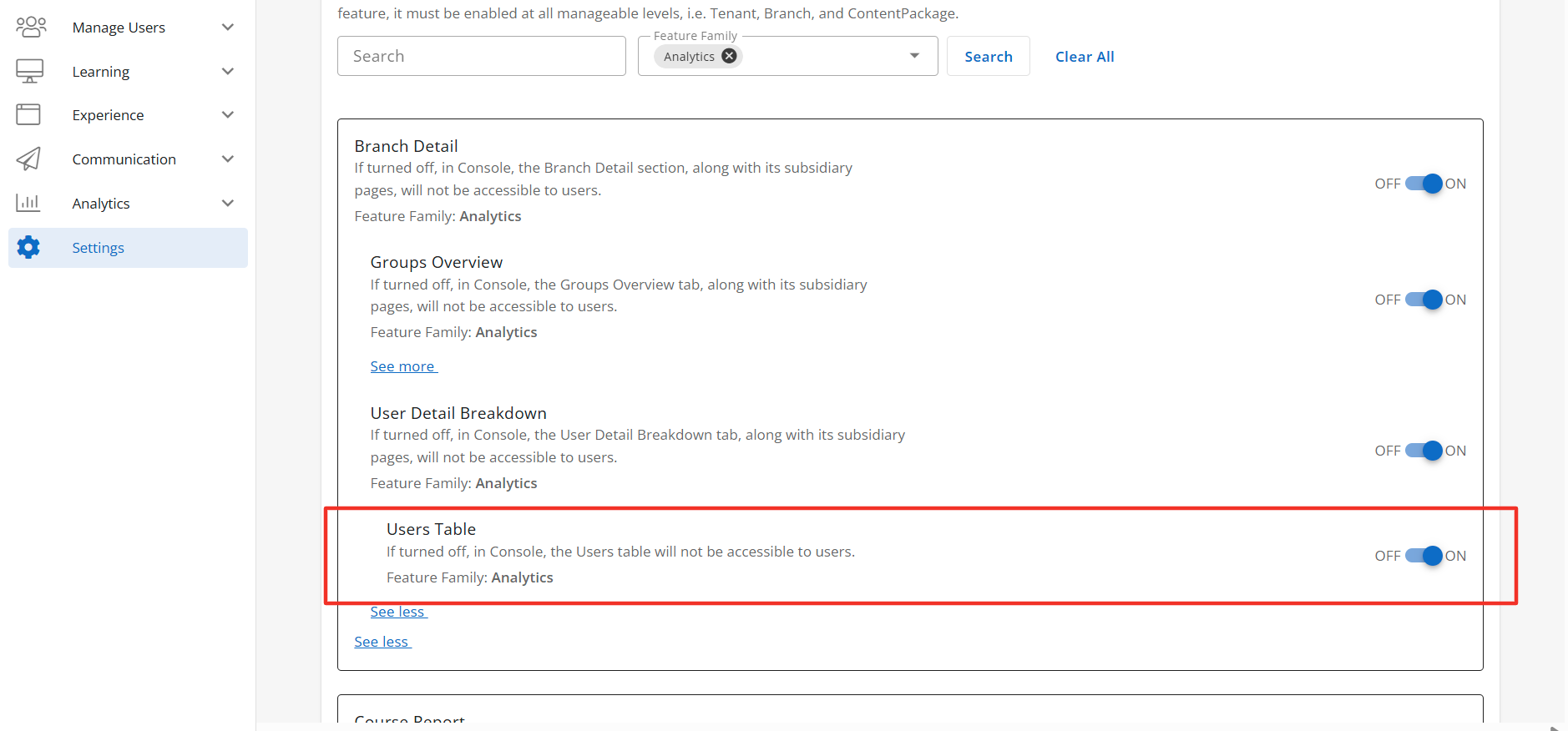Select the Communication menu item
This screenshot has height=731, width=1568.
coord(124,159)
